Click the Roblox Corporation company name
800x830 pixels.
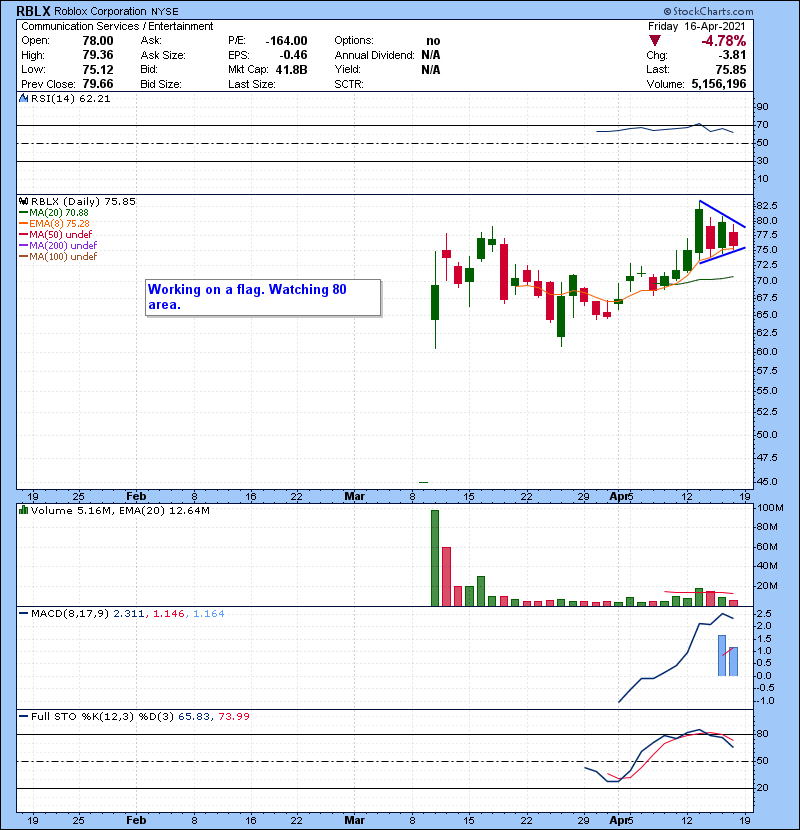click(100, 11)
